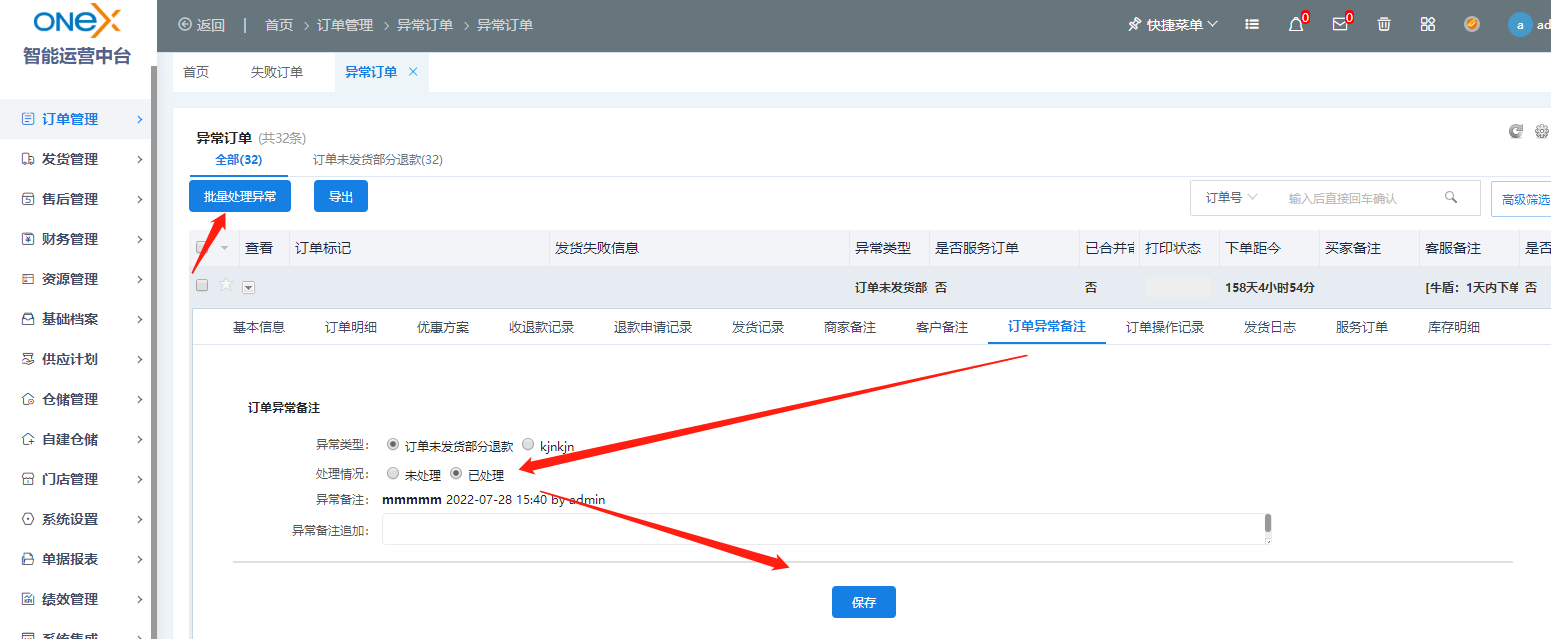This screenshot has height=639, width=1551.
Task: Select the 已处理 radio option
Action: (456, 473)
